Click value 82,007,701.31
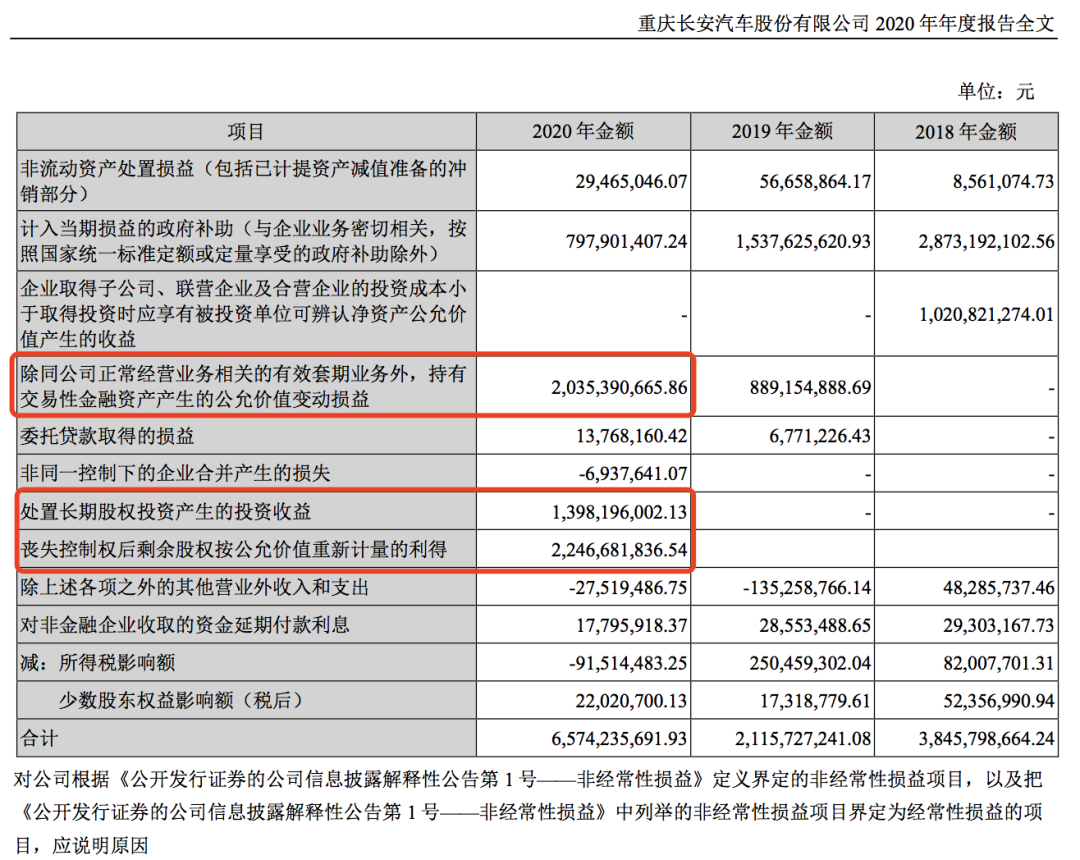 [998, 663]
